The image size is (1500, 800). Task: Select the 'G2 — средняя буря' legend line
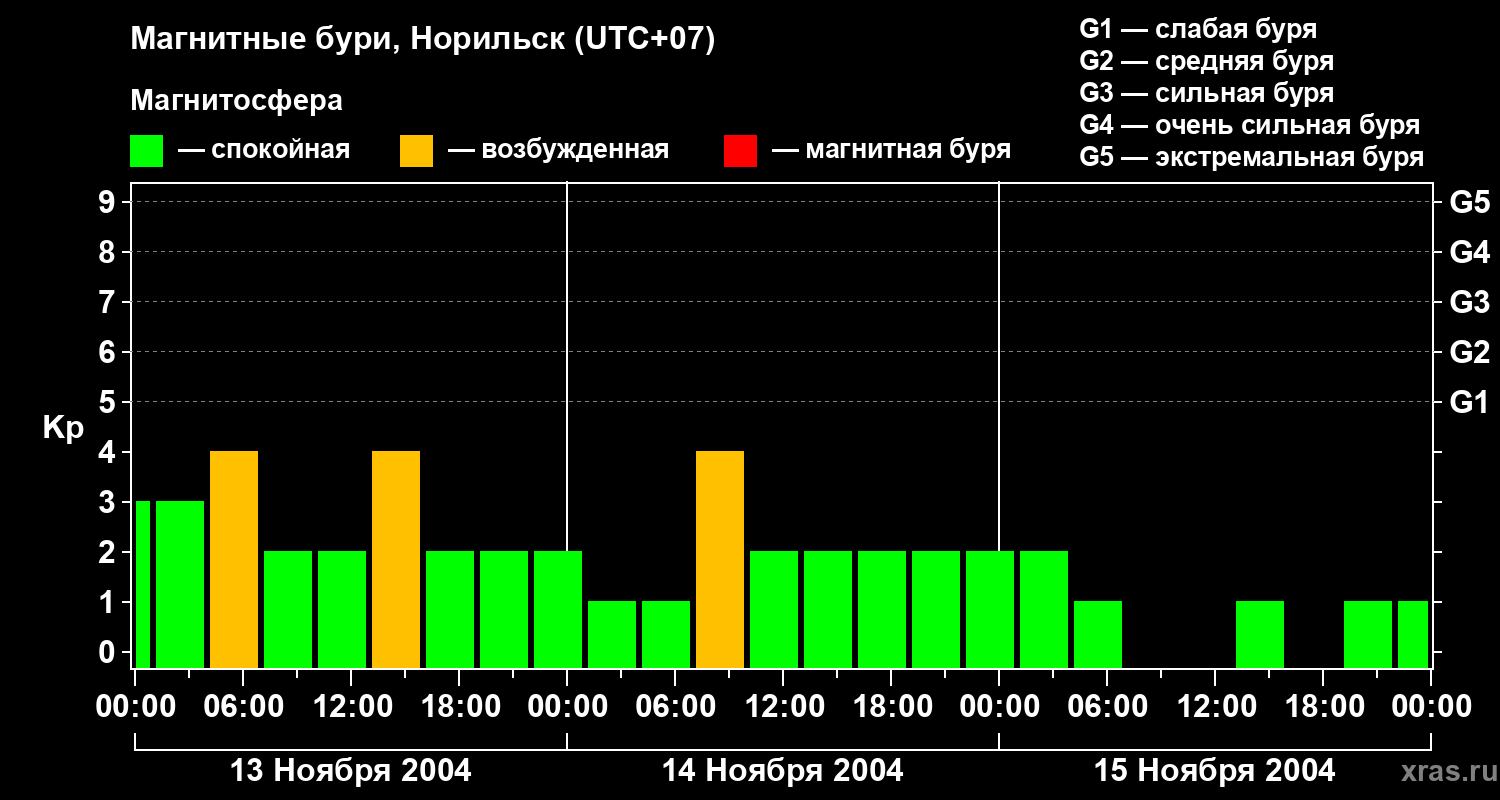click(x=1206, y=61)
